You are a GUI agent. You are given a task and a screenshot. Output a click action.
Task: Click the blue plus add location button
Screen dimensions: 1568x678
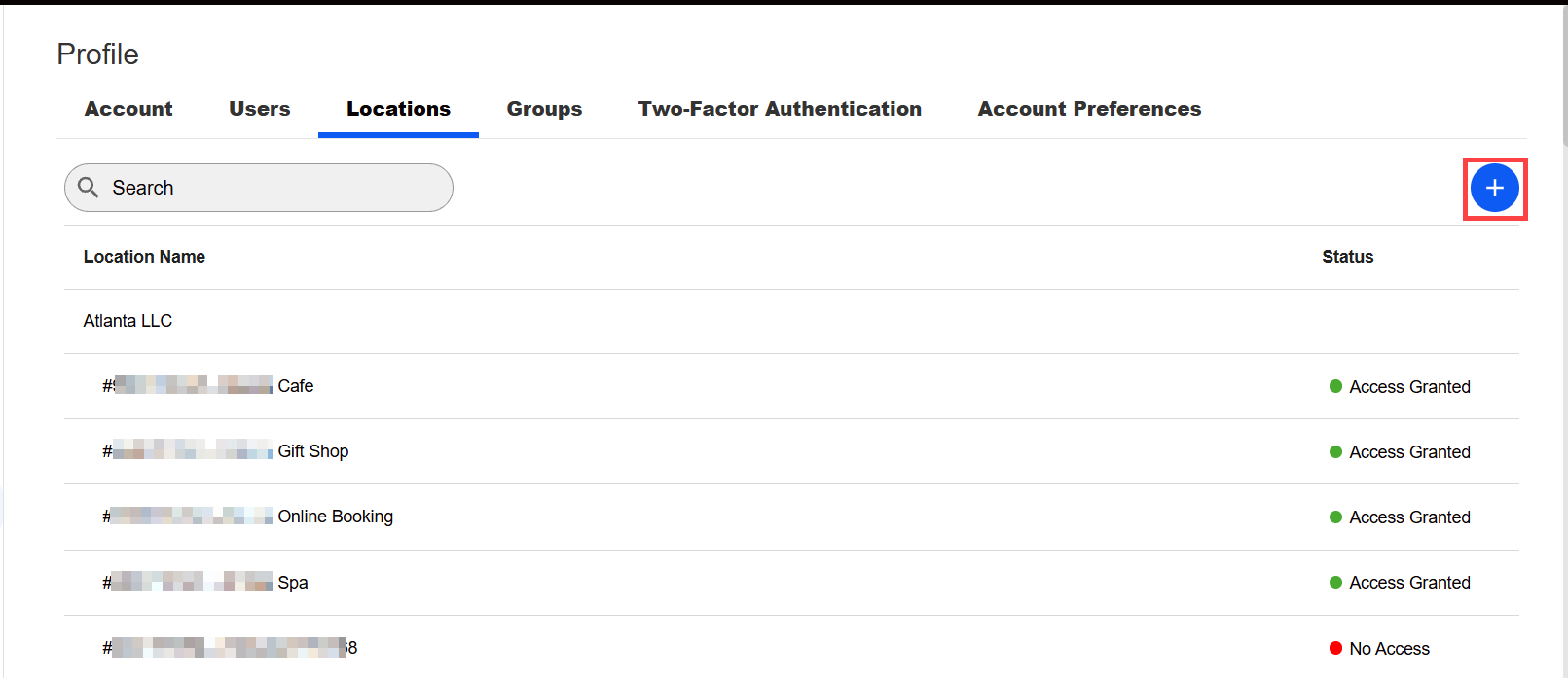point(1494,188)
